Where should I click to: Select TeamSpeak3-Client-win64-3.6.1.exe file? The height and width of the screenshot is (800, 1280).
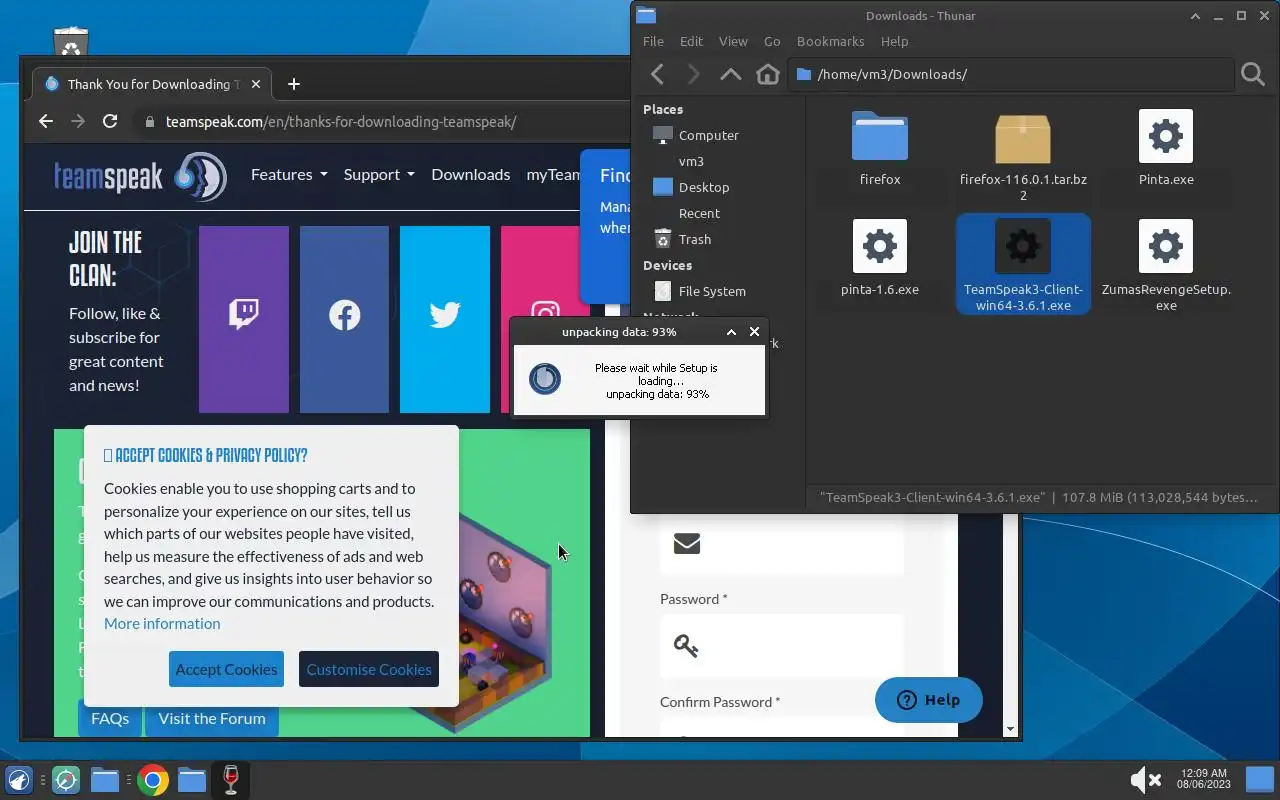(x=1023, y=265)
